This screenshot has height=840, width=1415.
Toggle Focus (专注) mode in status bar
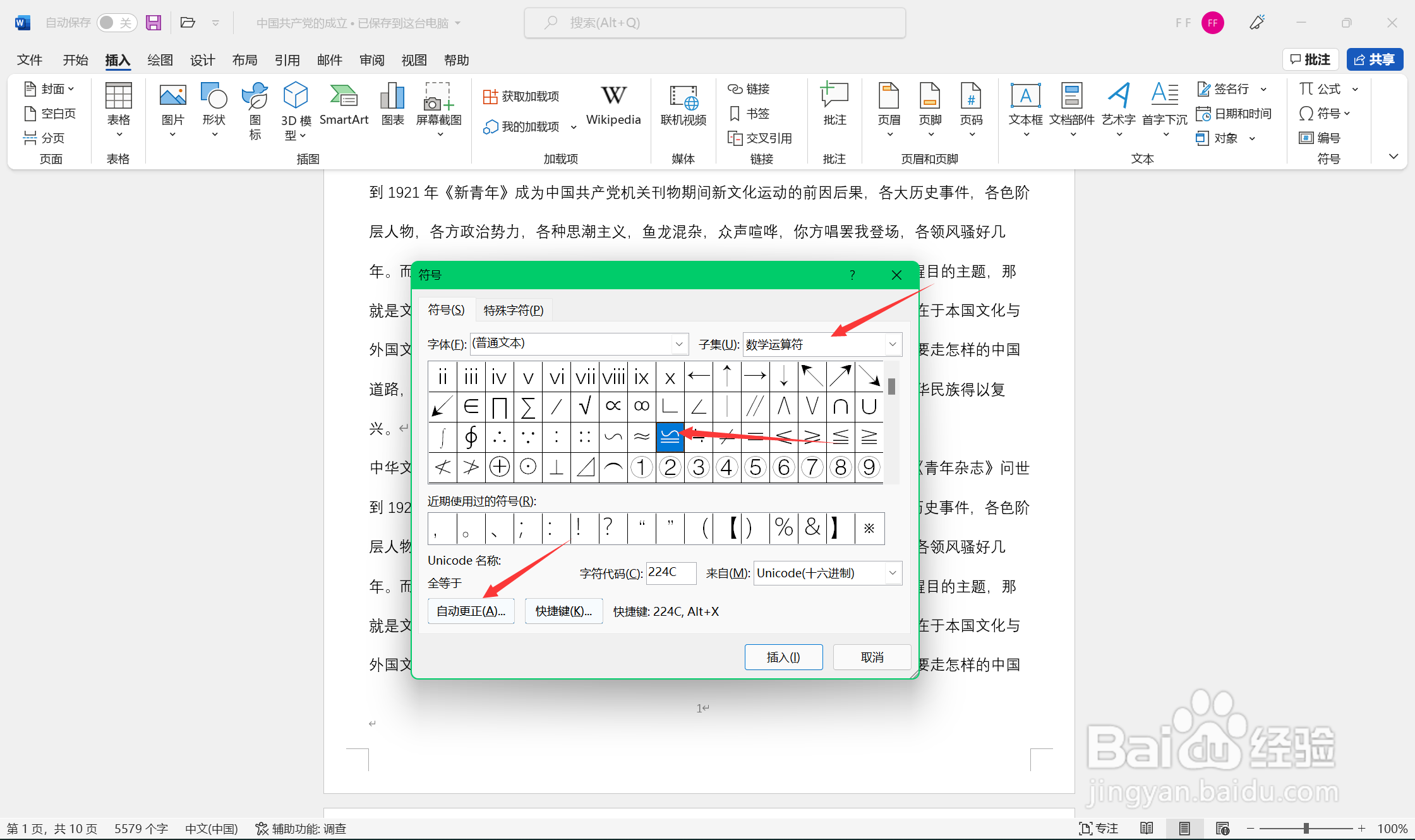click(x=1099, y=829)
